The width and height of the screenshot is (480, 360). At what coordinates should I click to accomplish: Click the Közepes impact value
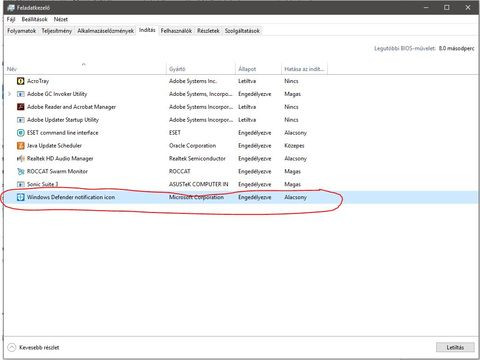pyautogui.click(x=294, y=146)
